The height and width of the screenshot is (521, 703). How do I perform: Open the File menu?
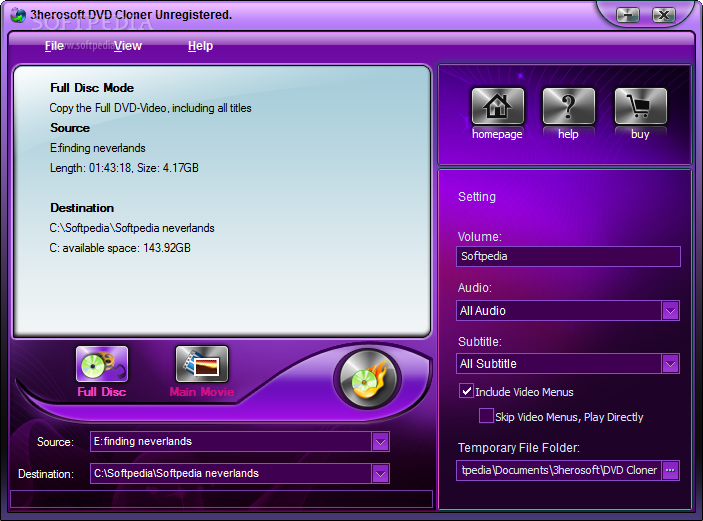(54, 46)
